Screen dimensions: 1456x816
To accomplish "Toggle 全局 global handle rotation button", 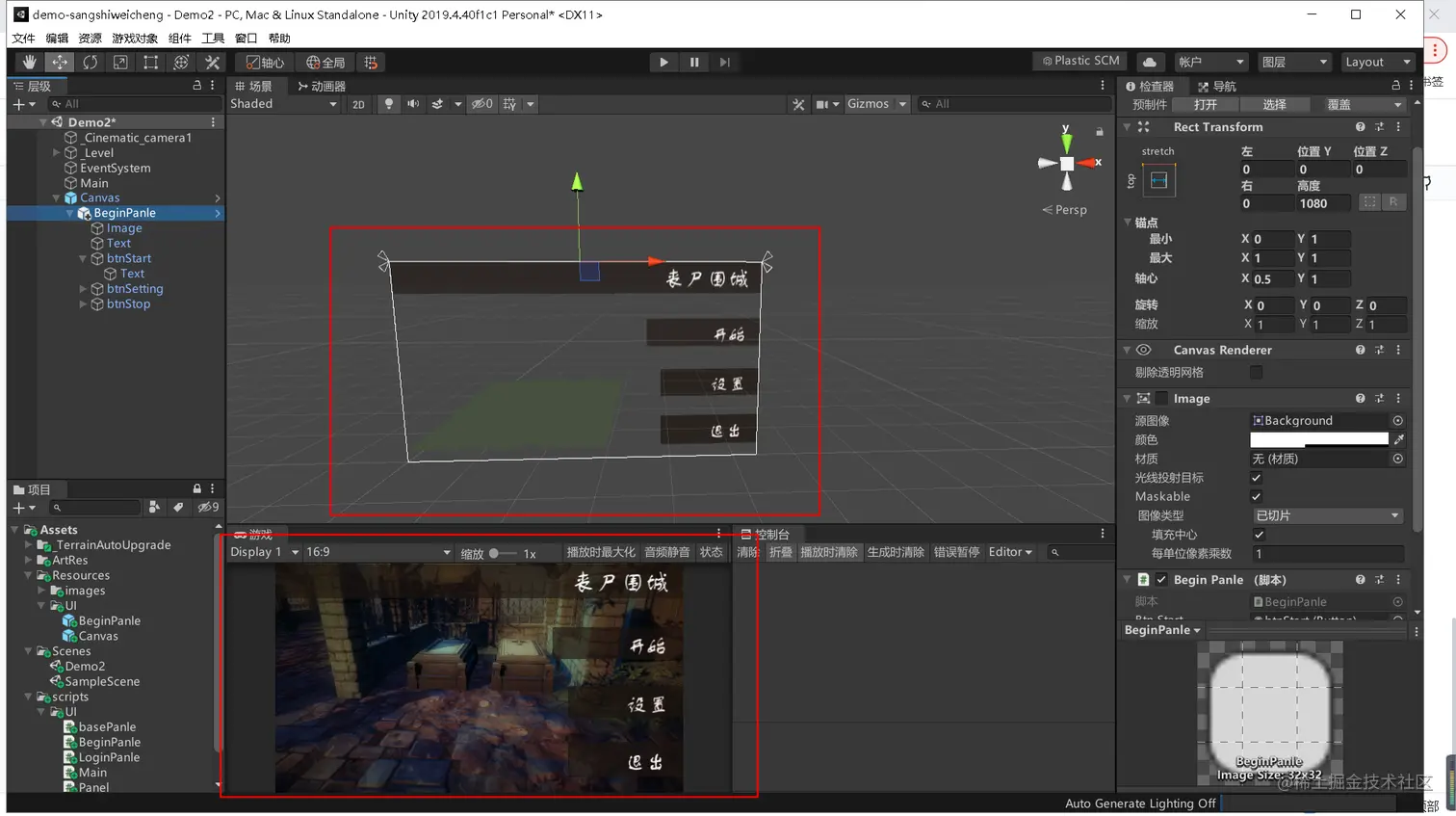I will coord(325,63).
